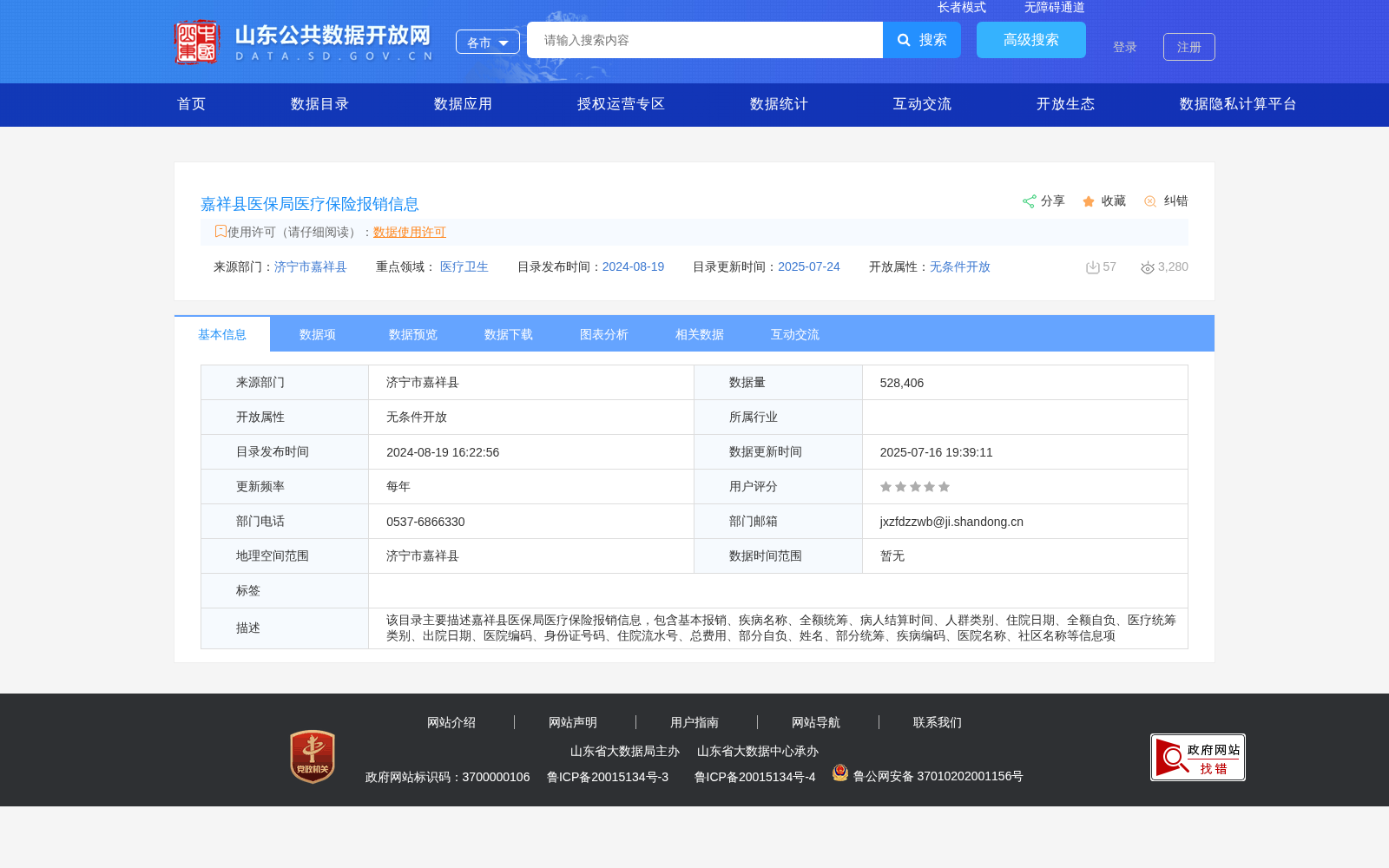Open 数据目录 navigation menu

(320, 104)
